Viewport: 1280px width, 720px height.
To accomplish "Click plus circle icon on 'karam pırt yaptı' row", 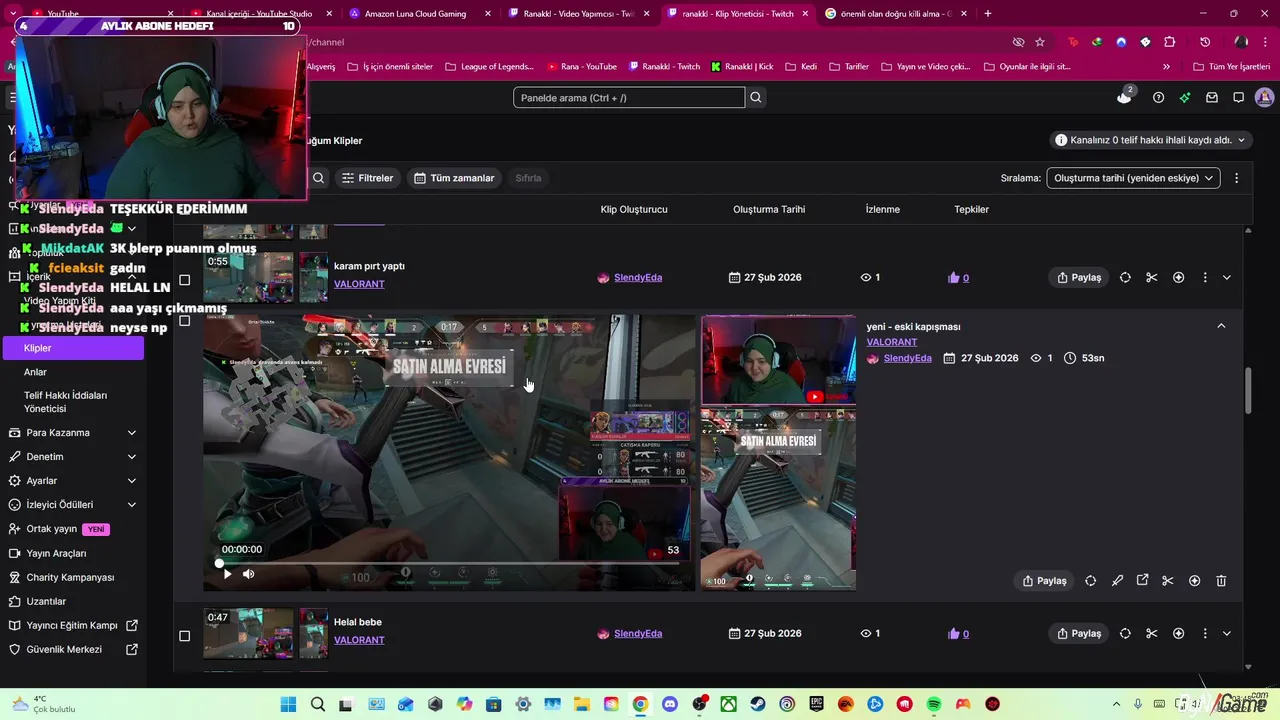I will click(x=1178, y=277).
